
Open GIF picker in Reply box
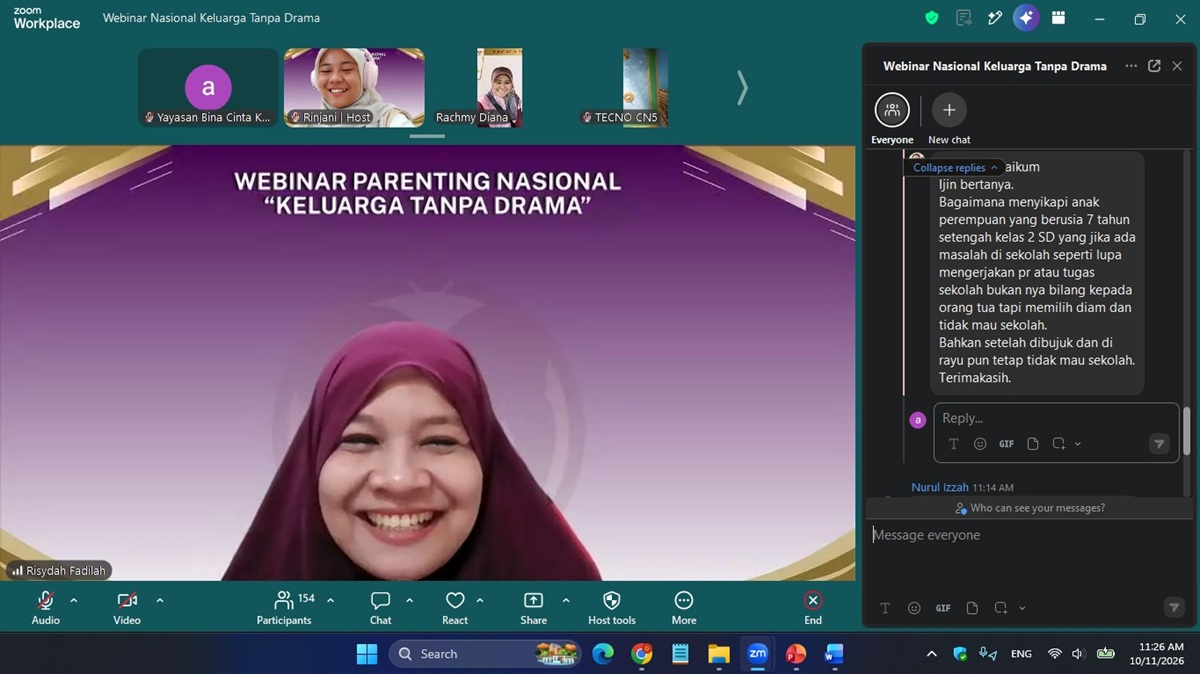point(1006,444)
